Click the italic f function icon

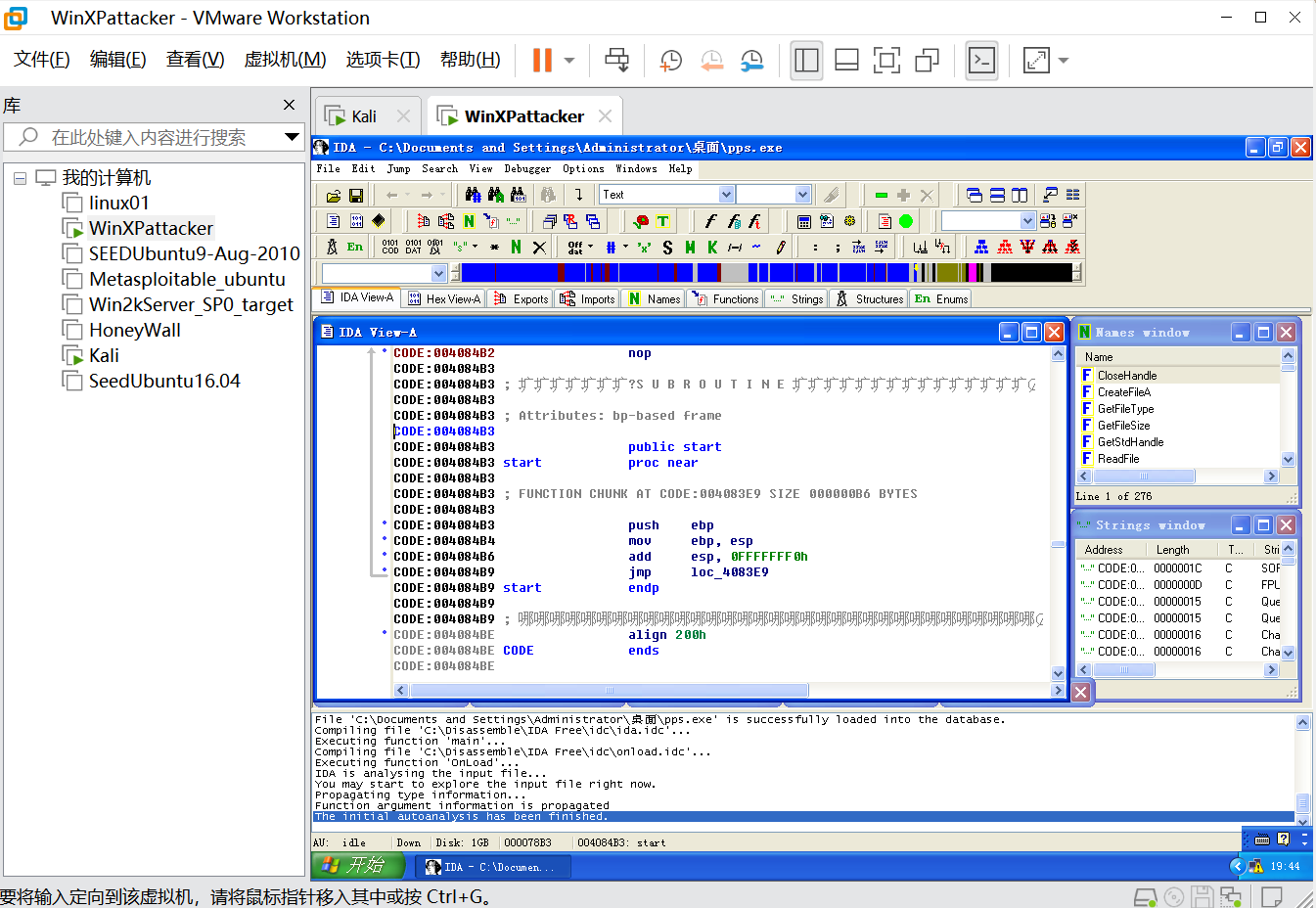pos(710,221)
